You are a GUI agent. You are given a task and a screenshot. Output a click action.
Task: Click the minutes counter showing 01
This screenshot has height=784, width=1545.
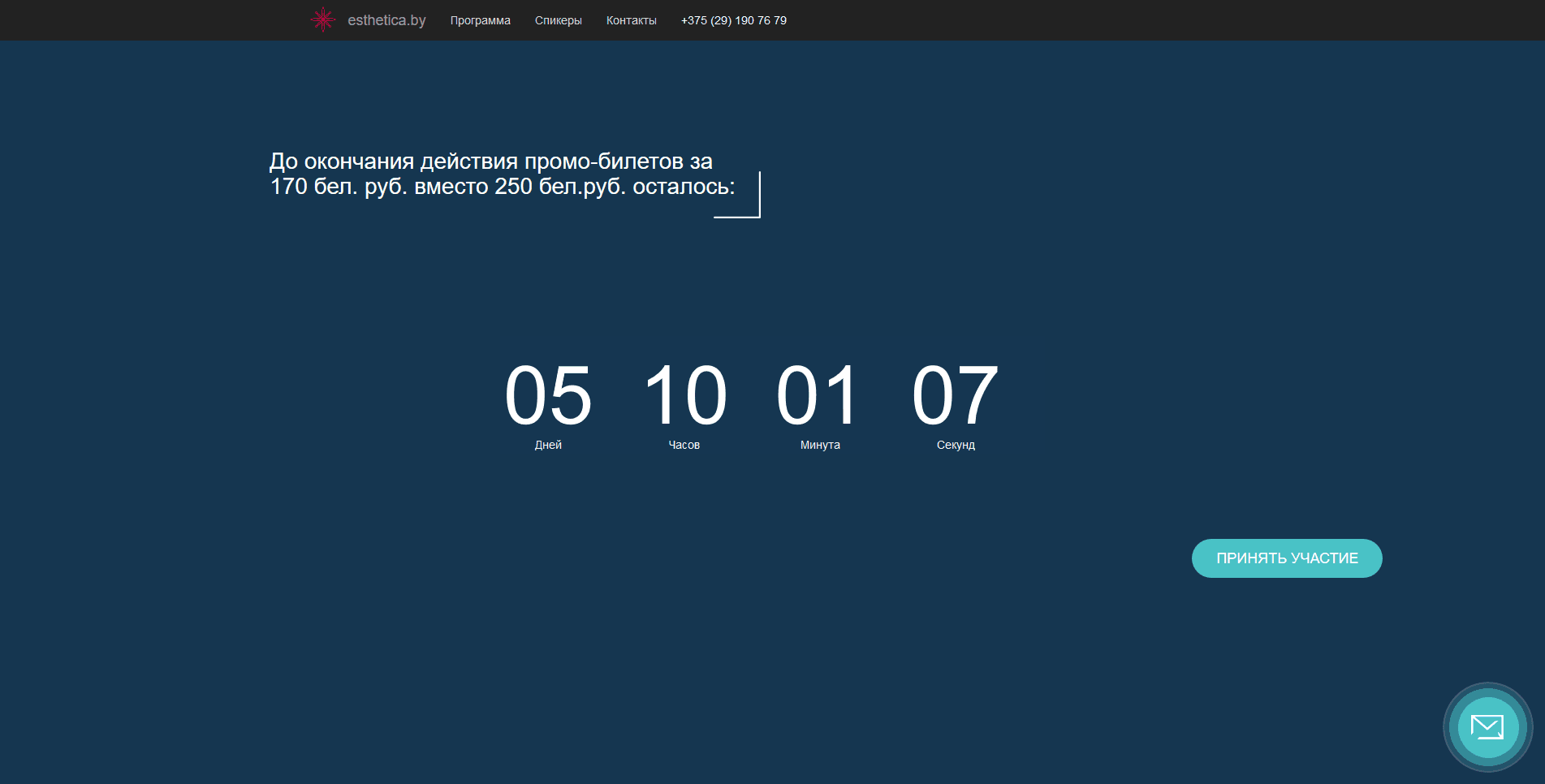[818, 395]
